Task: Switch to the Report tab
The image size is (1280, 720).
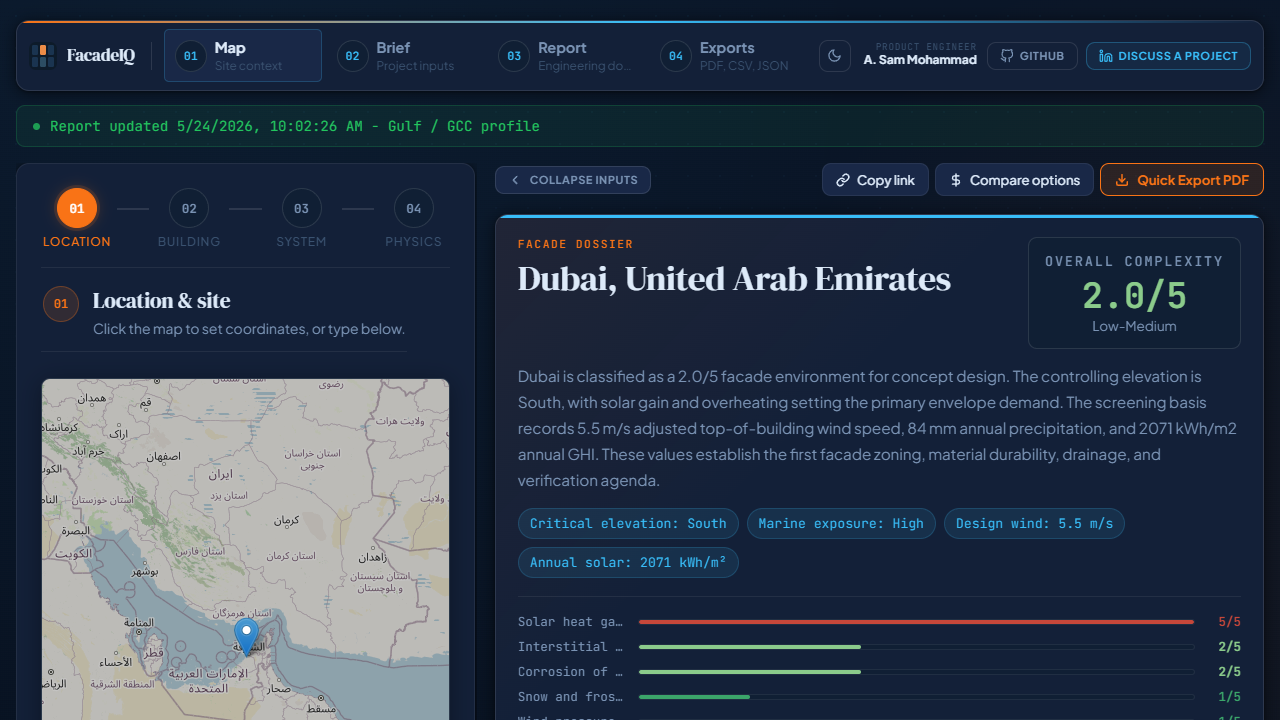Action: point(566,56)
